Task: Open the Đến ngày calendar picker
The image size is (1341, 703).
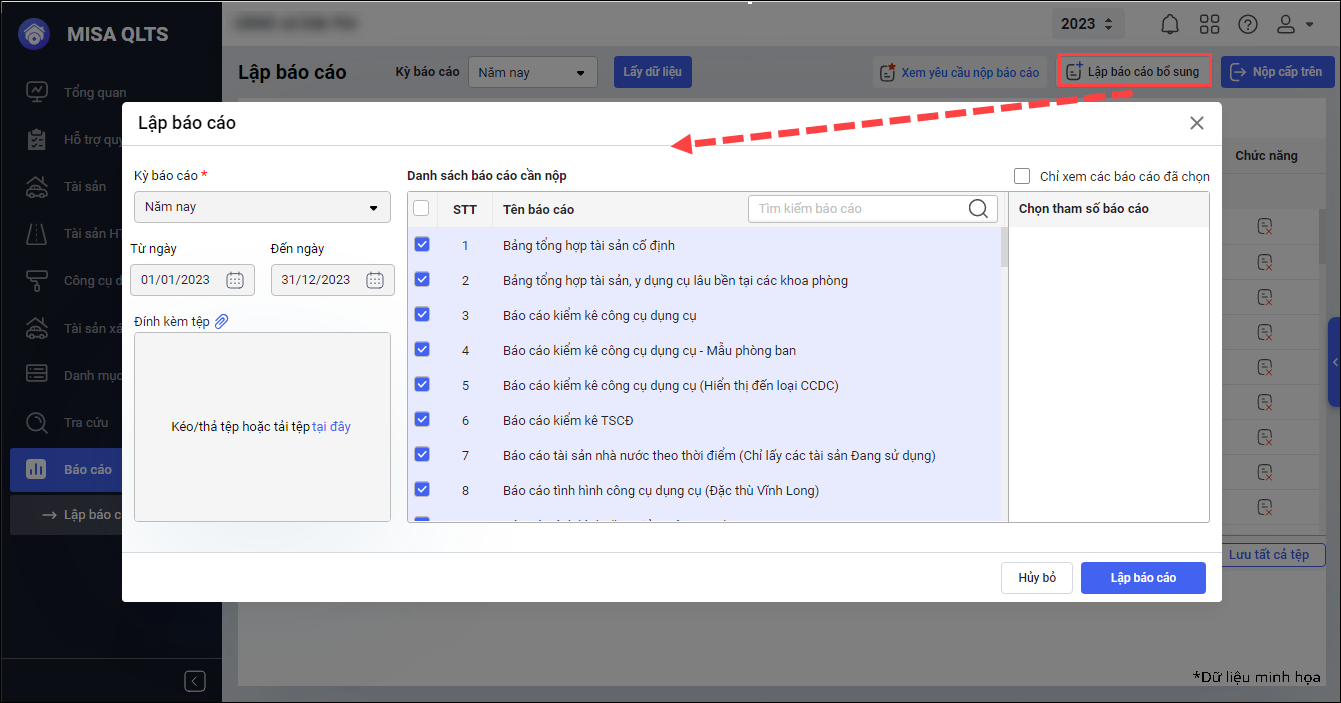Action: [375, 280]
